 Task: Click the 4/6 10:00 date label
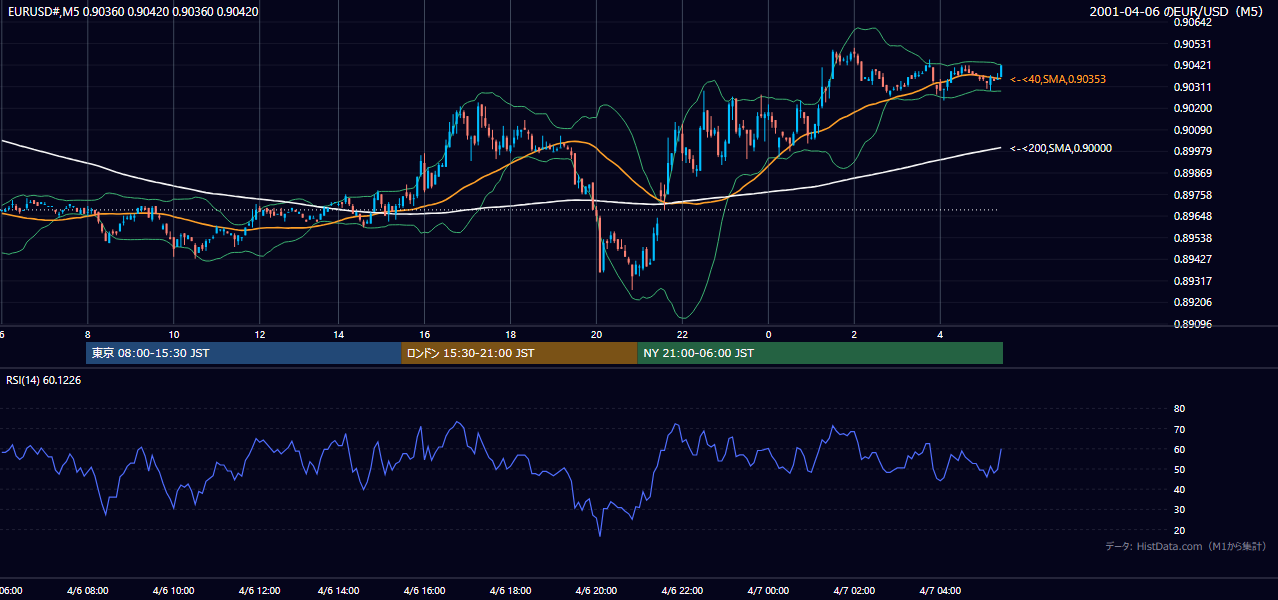174,590
